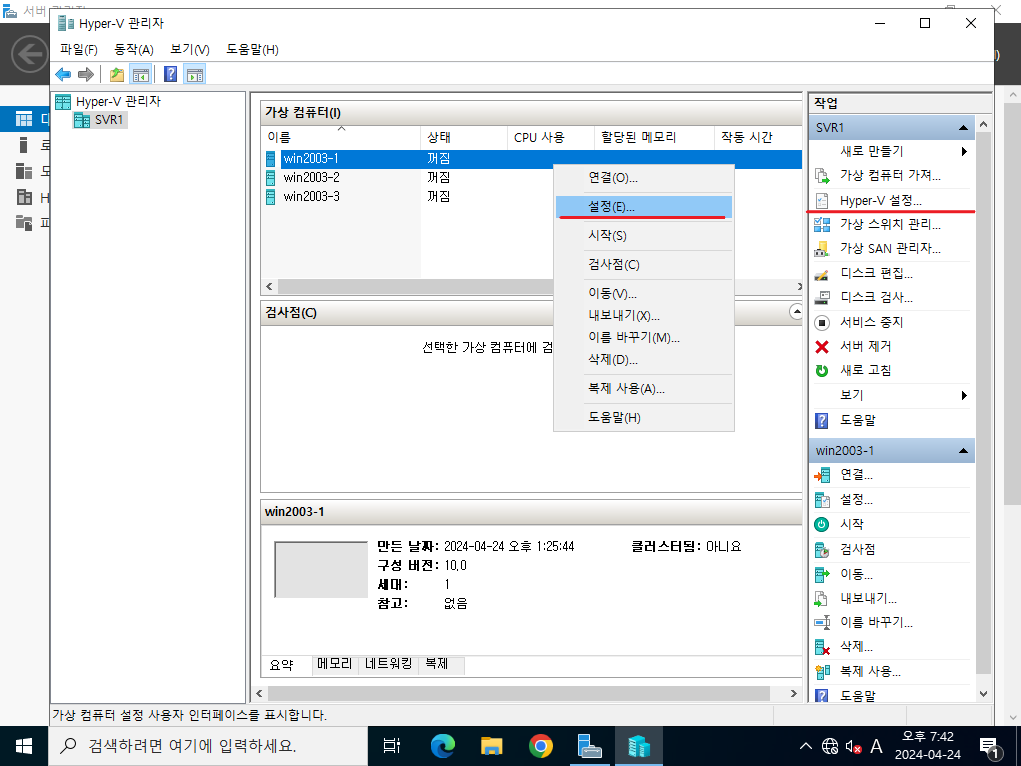The height and width of the screenshot is (766, 1021).
Task: Click the 삭제... action icon in actions pane
Action: point(822,647)
